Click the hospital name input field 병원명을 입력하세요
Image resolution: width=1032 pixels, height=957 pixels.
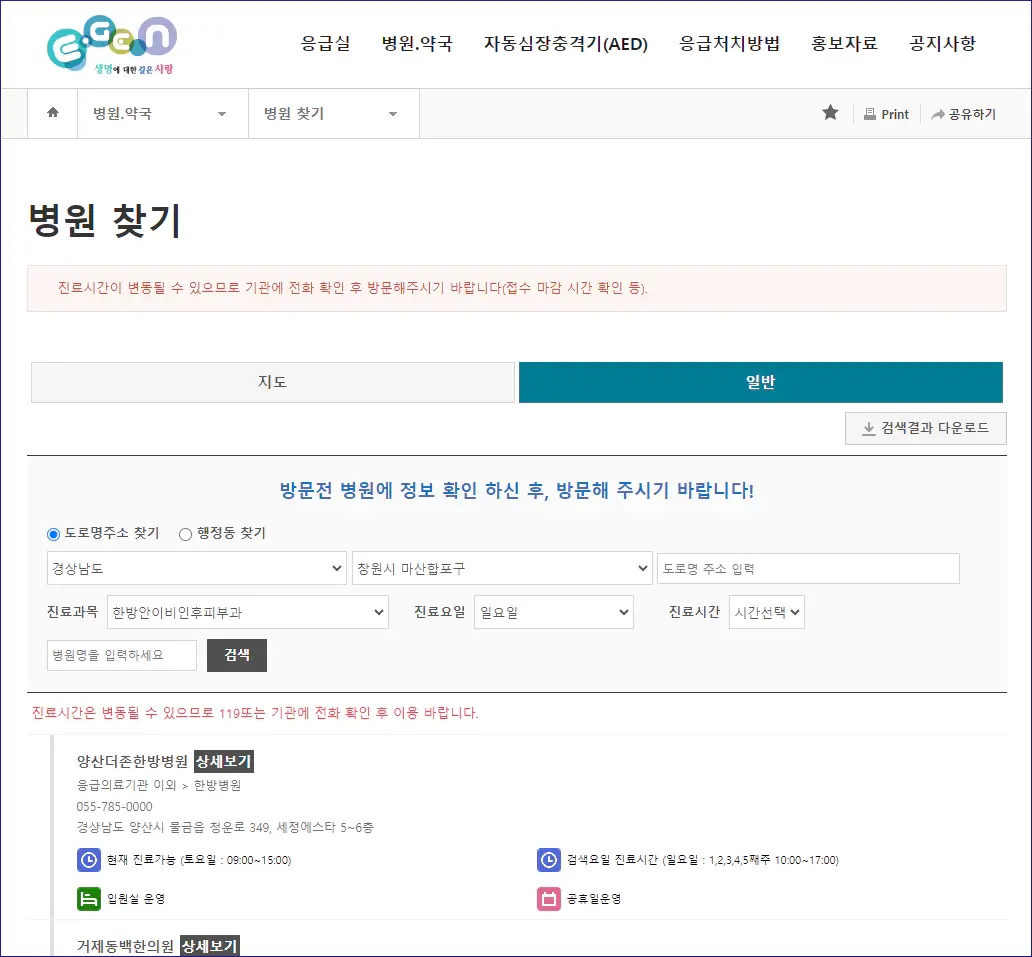121,655
